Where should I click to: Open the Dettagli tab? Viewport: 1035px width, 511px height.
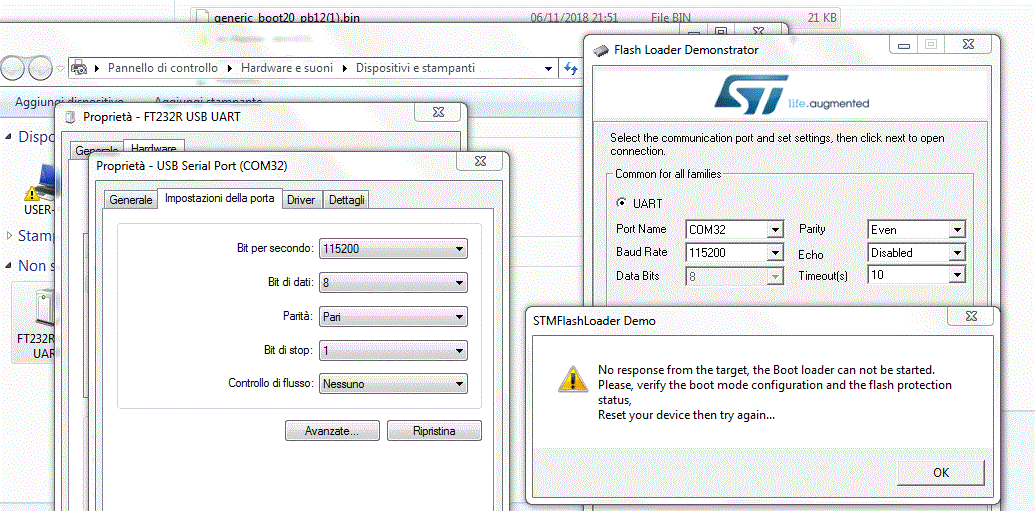click(x=347, y=200)
